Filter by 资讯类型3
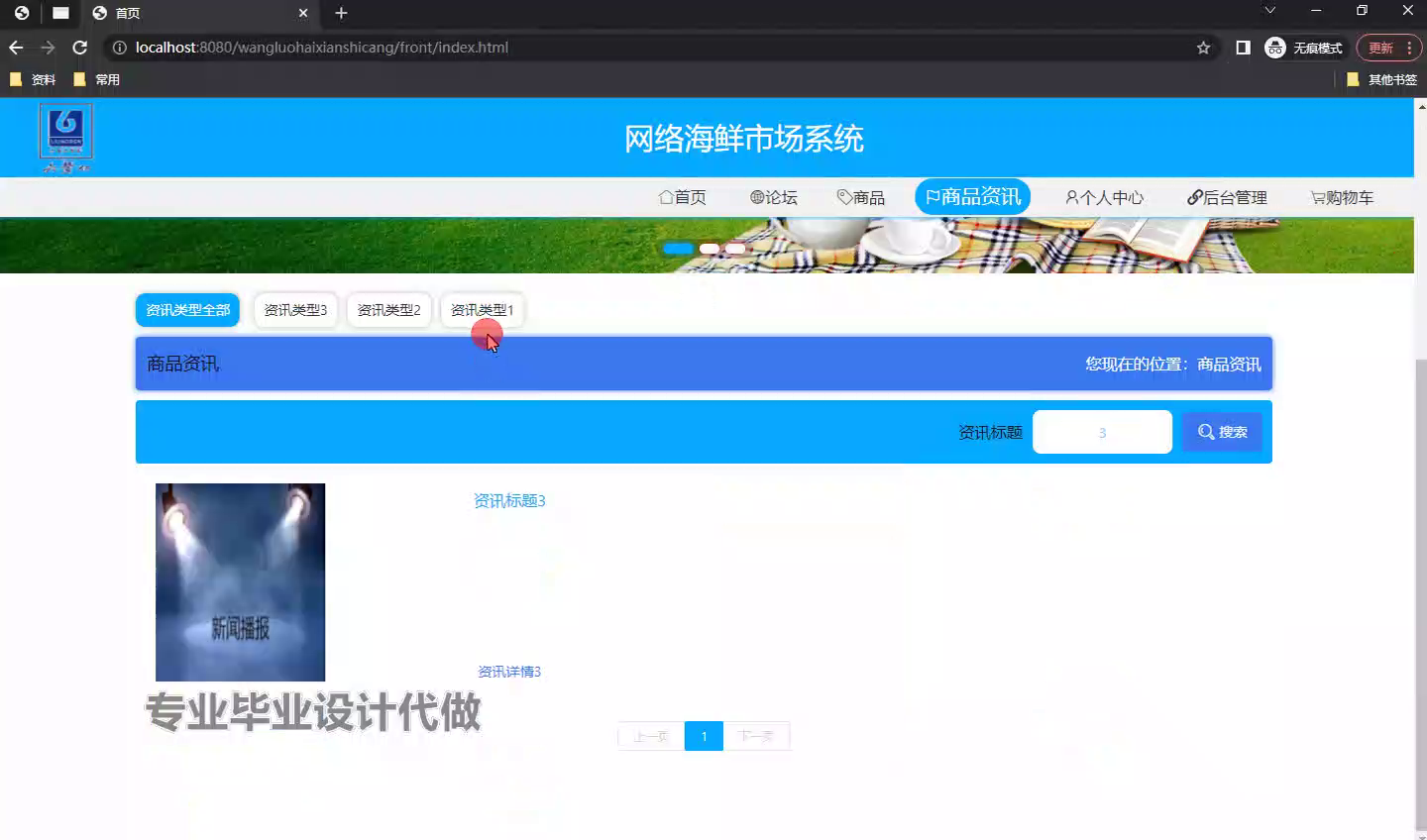 pyautogui.click(x=295, y=310)
